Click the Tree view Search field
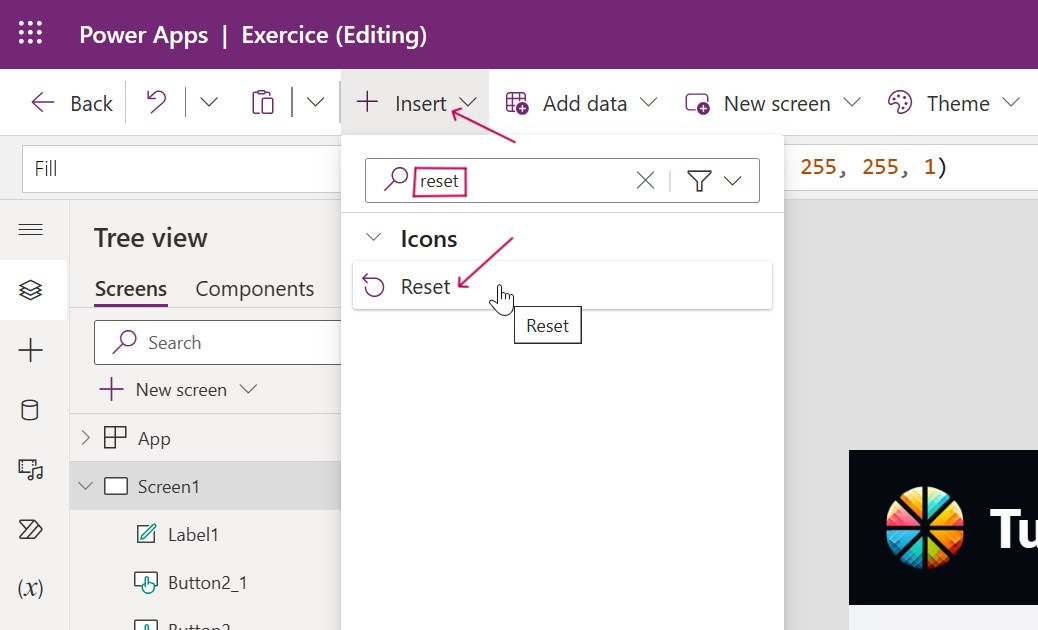 click(217, 342)
